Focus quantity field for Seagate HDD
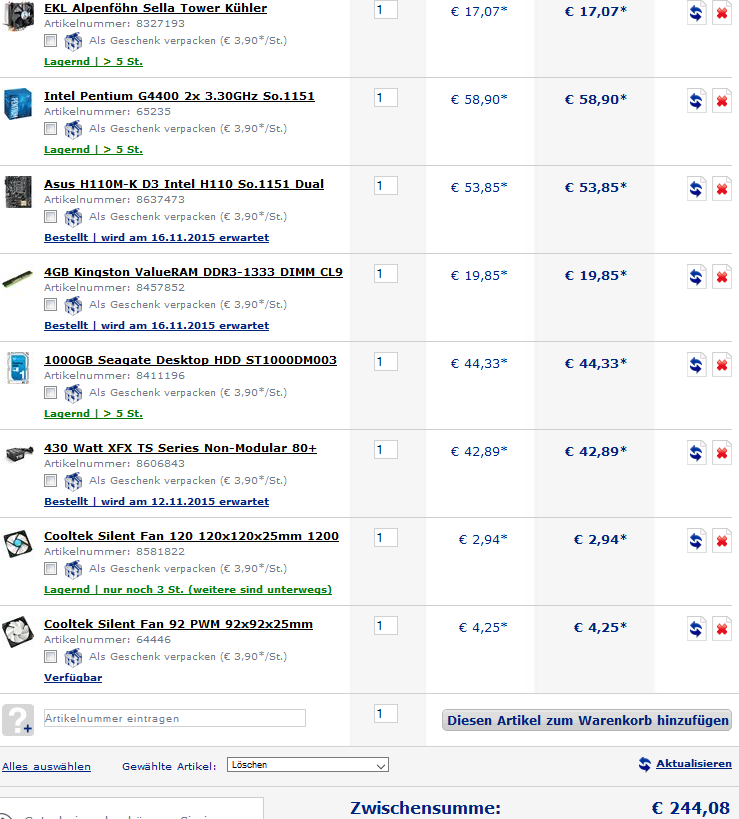Screen dimensions: 739x819 [x=385, y=361]
